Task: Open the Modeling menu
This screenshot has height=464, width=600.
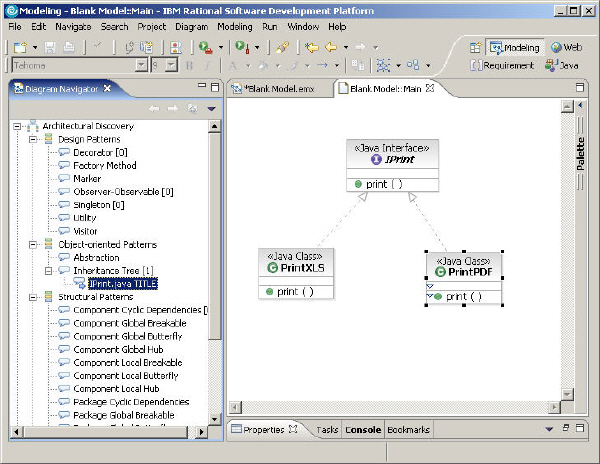Action: (235, 27)
